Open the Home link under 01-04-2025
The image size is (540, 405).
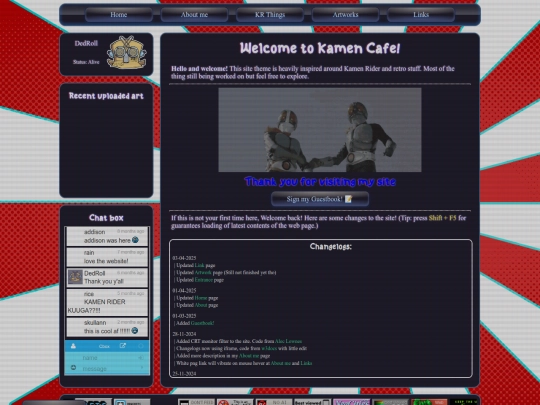201,298
